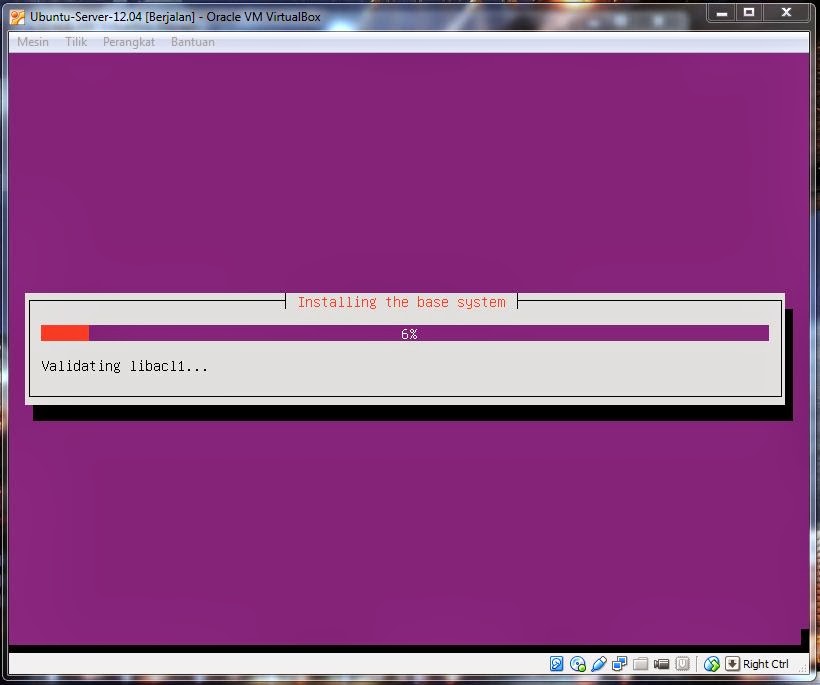The width and height of the screenshot is (820, 685).
Task: Click the USB devices status icon
Action: [x=599, y=664]
